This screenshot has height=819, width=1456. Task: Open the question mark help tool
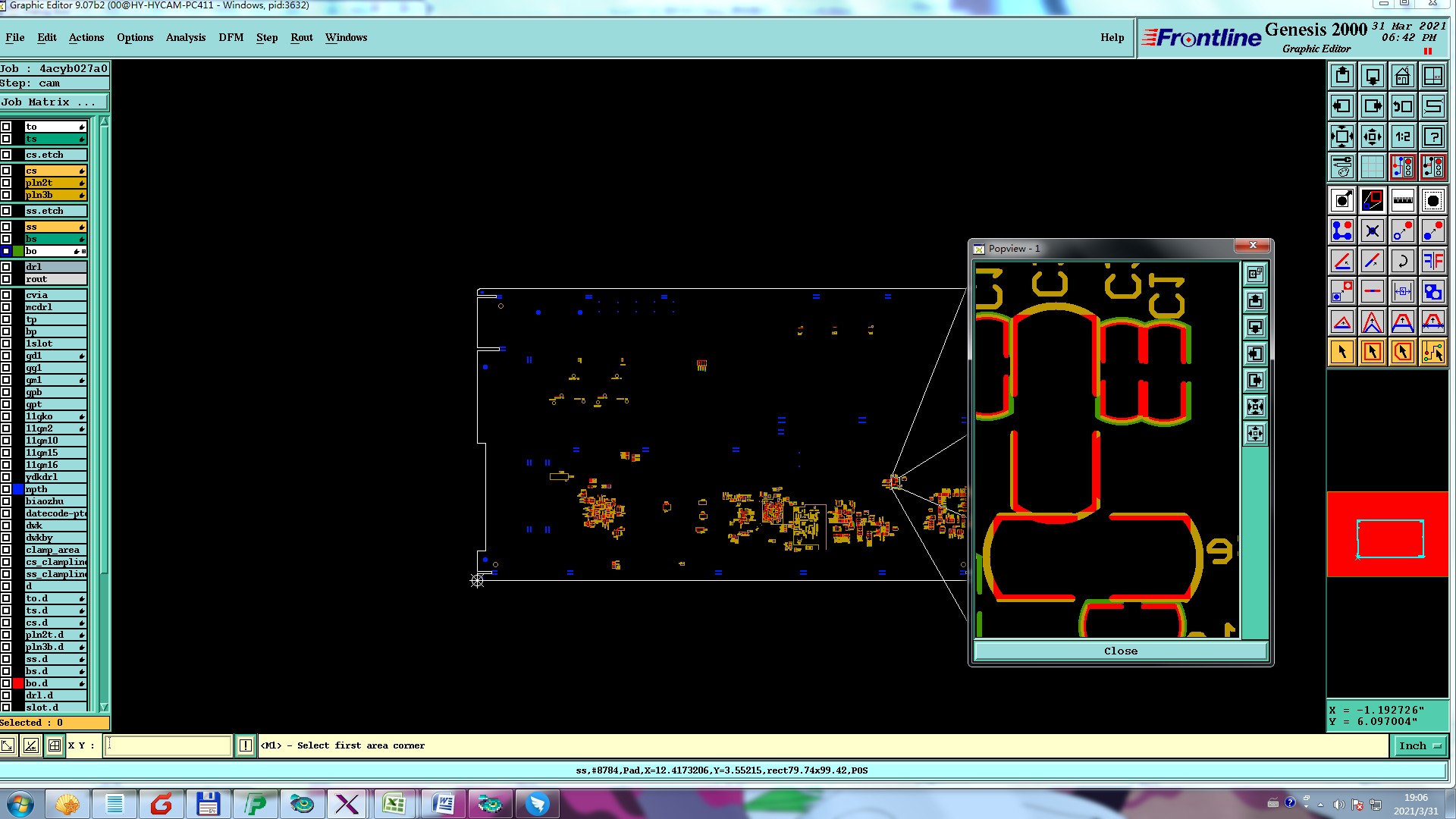[x=1432, y=136]
